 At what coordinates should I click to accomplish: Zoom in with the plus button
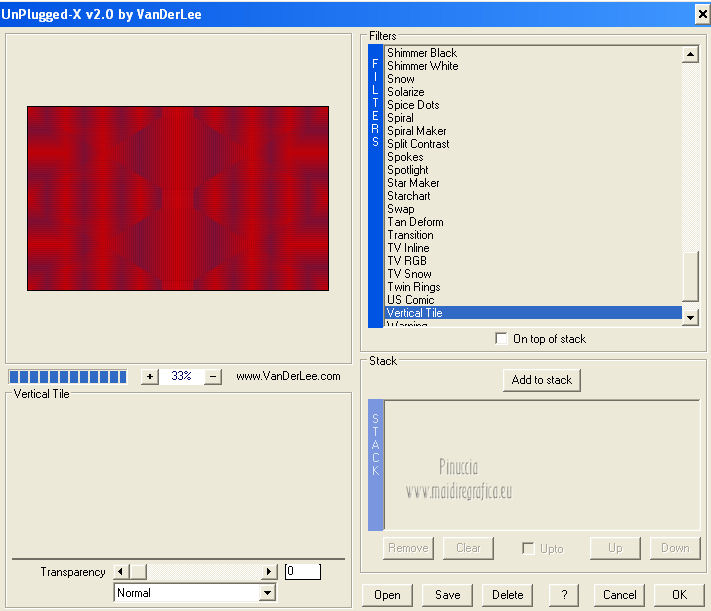pyautogui.click(x=150, y=376)
